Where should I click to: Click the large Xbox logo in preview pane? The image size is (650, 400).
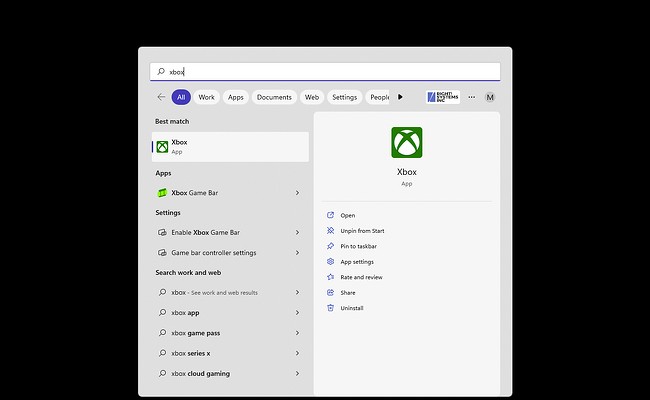[407, 143]
